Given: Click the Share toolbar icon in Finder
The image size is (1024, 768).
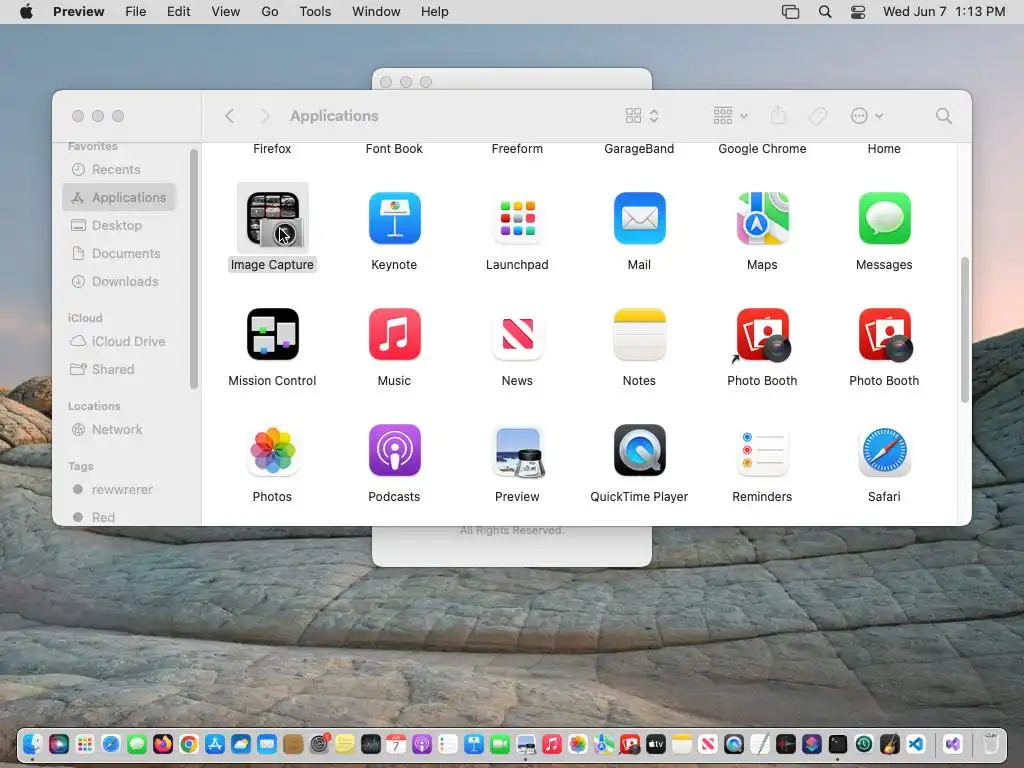Looking at the screenshot, I should tap(778, 116).
